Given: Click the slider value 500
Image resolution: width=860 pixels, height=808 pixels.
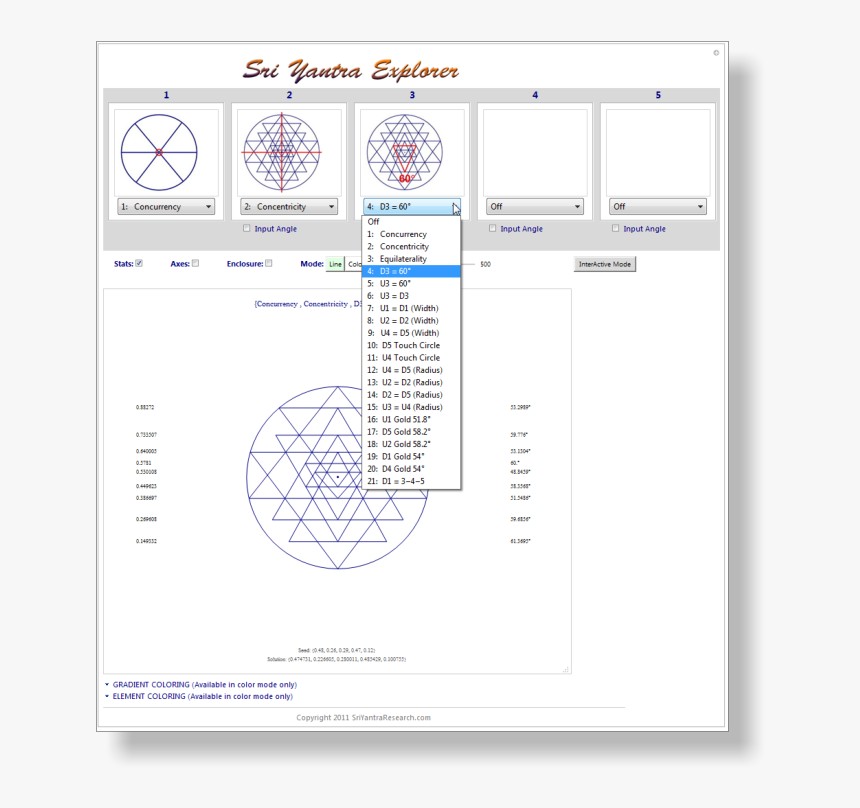Looking at the screenshot, I should pos(485,264).
